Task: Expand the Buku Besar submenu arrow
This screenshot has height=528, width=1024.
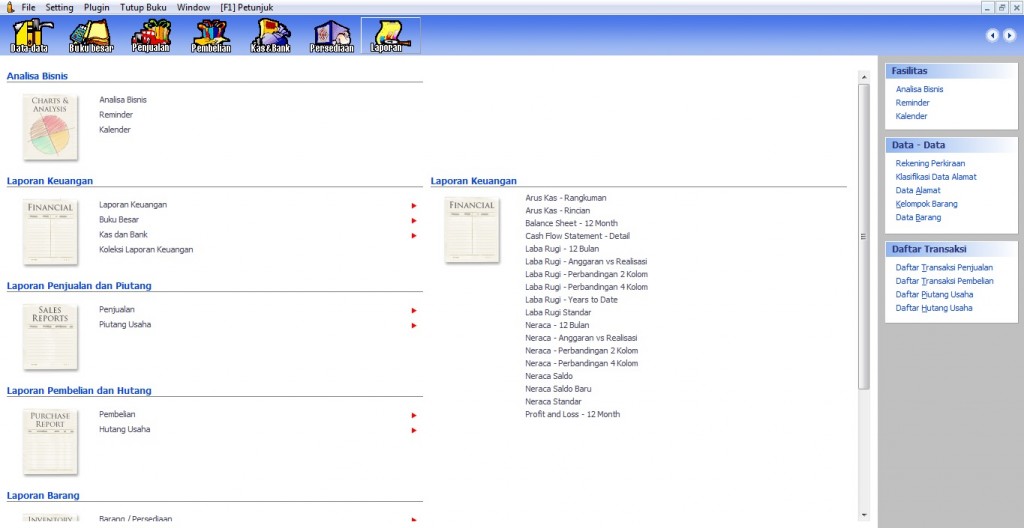Action: pyautogui.click(x=413, y=220)
